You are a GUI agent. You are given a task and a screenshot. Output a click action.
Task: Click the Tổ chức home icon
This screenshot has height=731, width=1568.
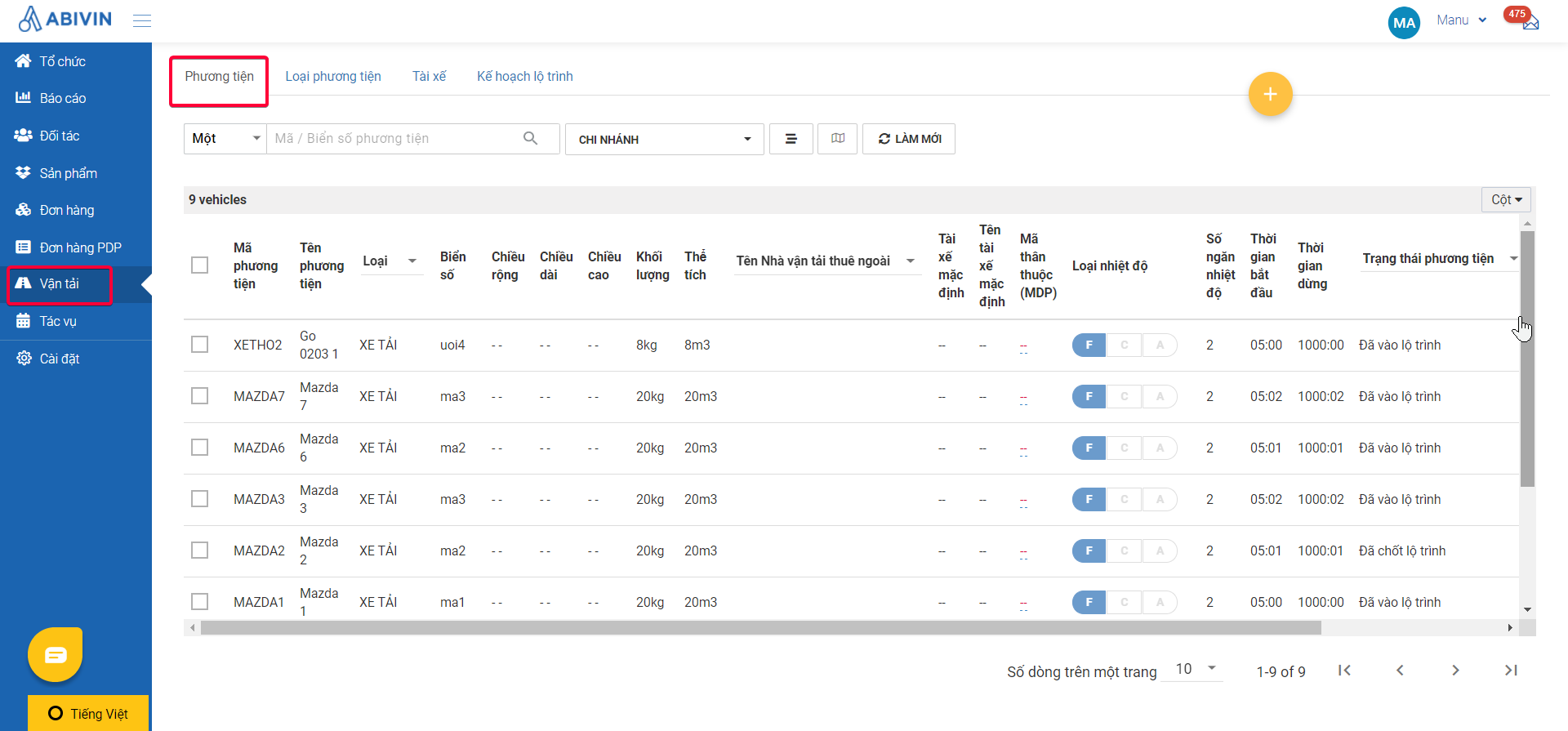(x=24, y=61)
